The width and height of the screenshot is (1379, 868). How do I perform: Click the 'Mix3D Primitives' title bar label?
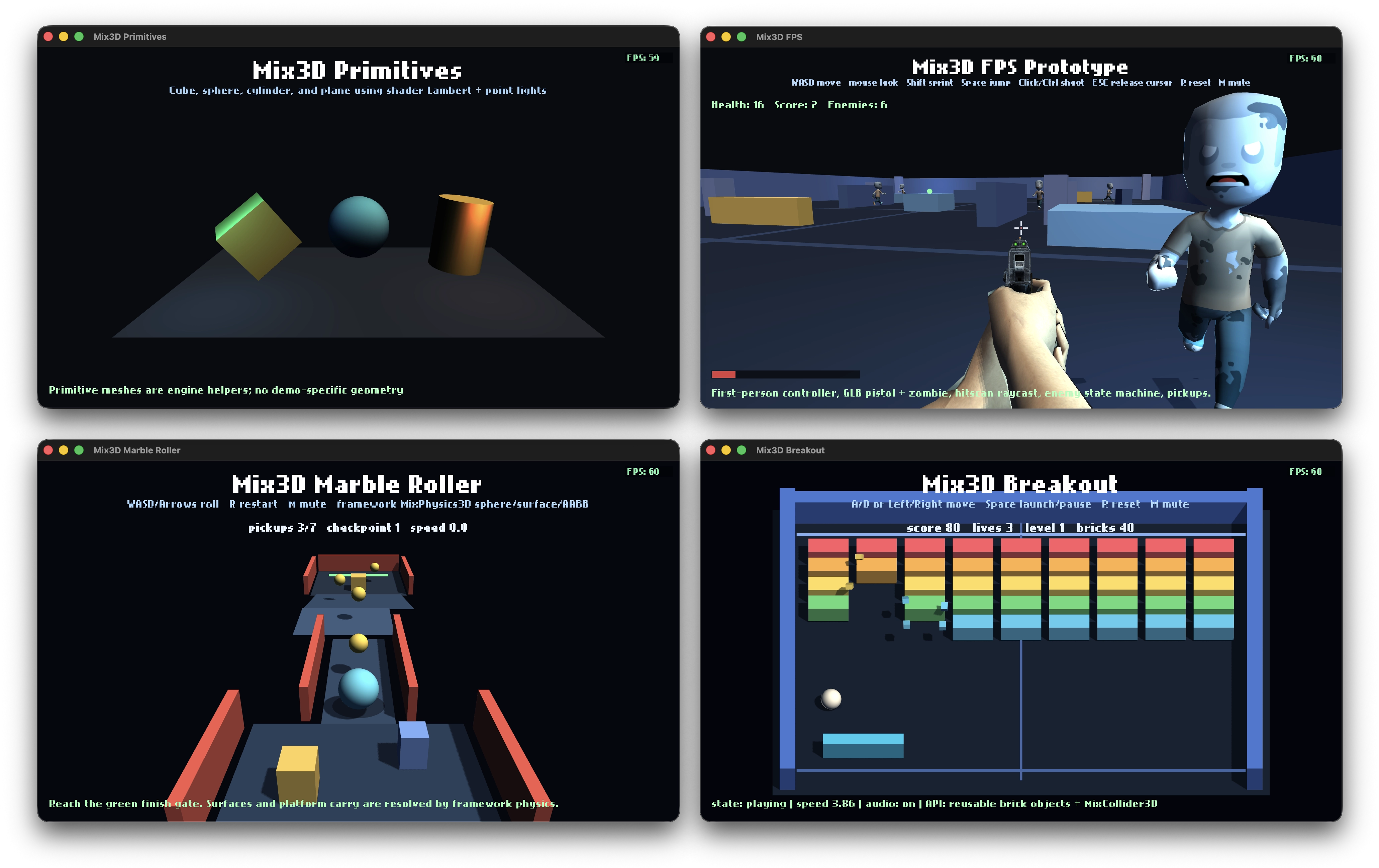(130, 37)
